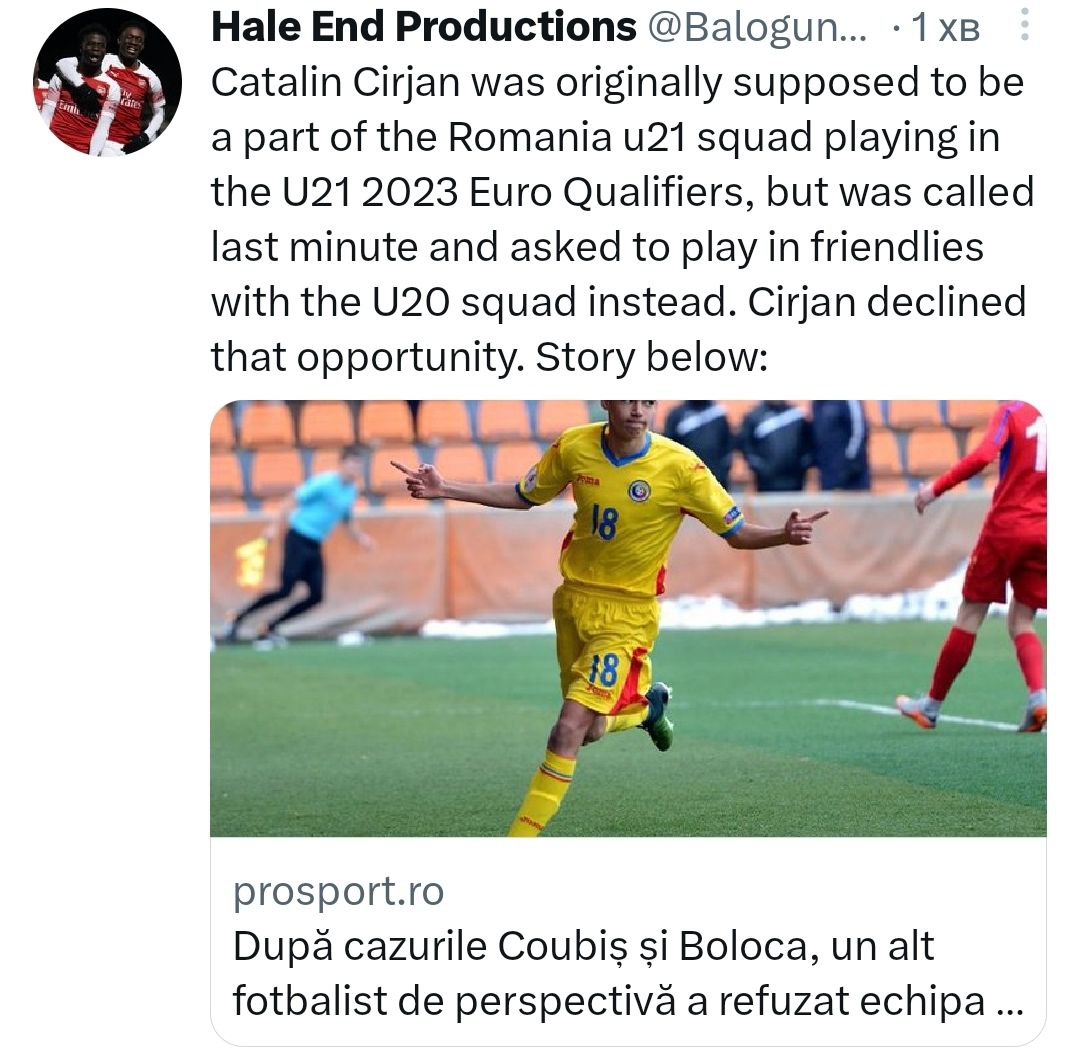1080x1051 pixels.
Task: Click the "Story below:" text
Action: pyautogui.click(x=652, y=356)
